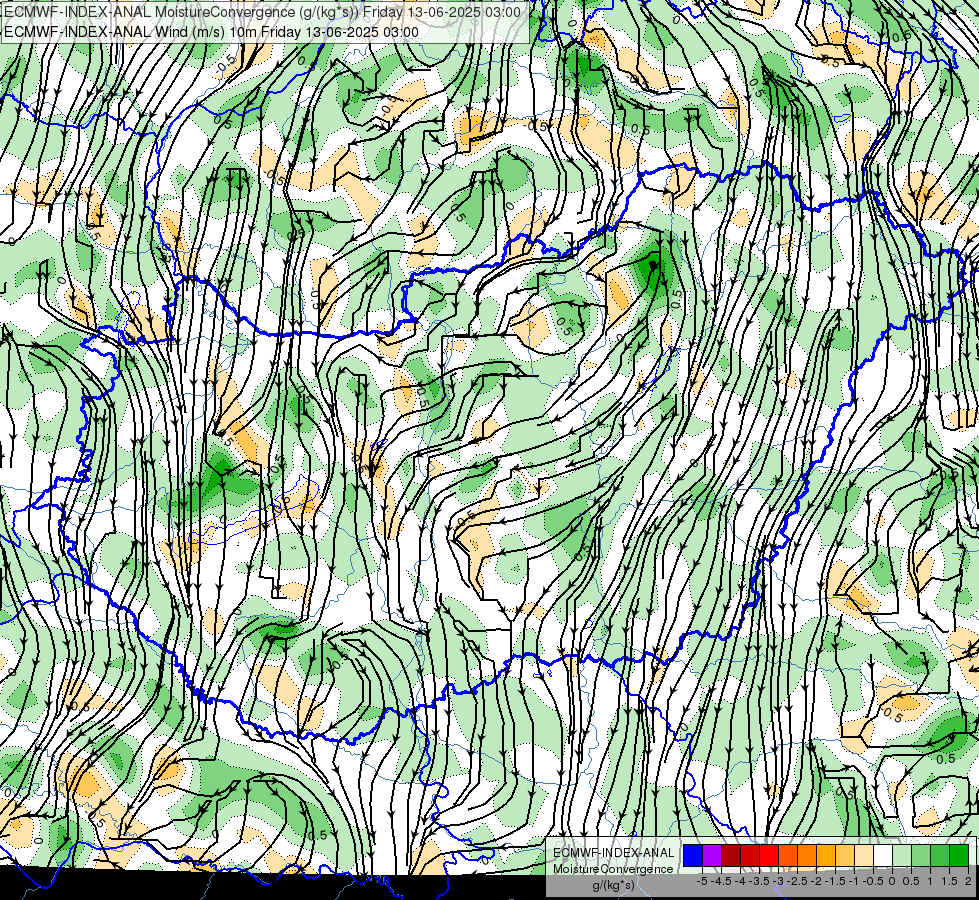979x900 pixels.
Task: Click the white legend swatch left of 0
Action: [883, 855]
